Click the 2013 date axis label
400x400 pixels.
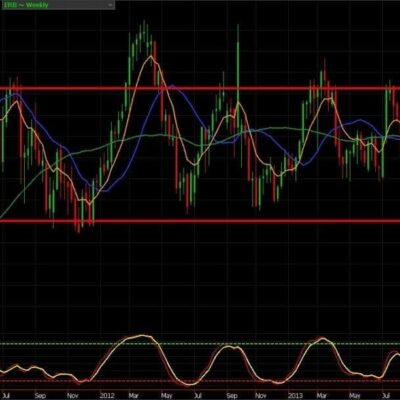295,396
